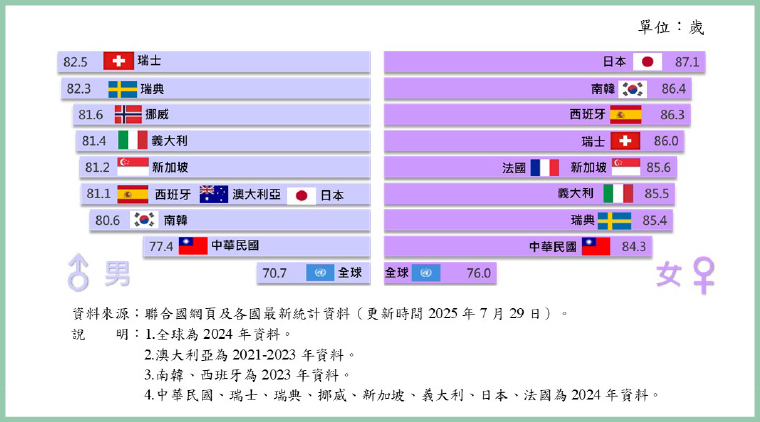This screenshot has height=422, width=760.
Task: Click the Norway flag icon
Action: point(128,114)
